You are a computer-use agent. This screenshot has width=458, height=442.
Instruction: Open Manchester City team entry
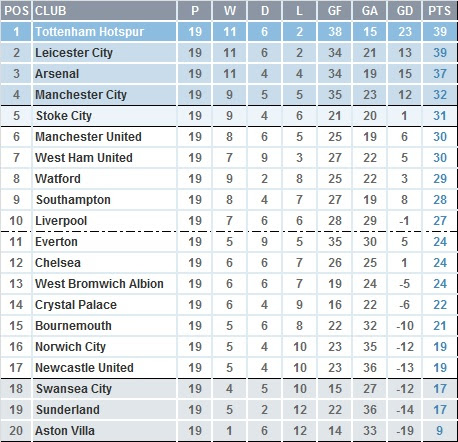81,95
